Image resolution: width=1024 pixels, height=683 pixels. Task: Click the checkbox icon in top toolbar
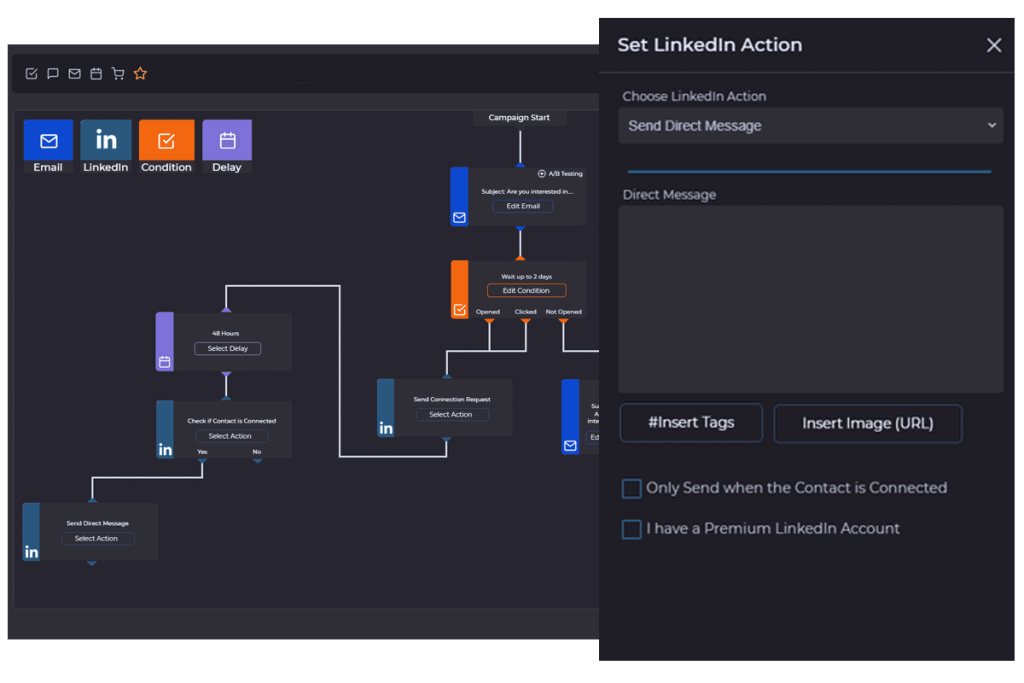(x=31, y=74)
